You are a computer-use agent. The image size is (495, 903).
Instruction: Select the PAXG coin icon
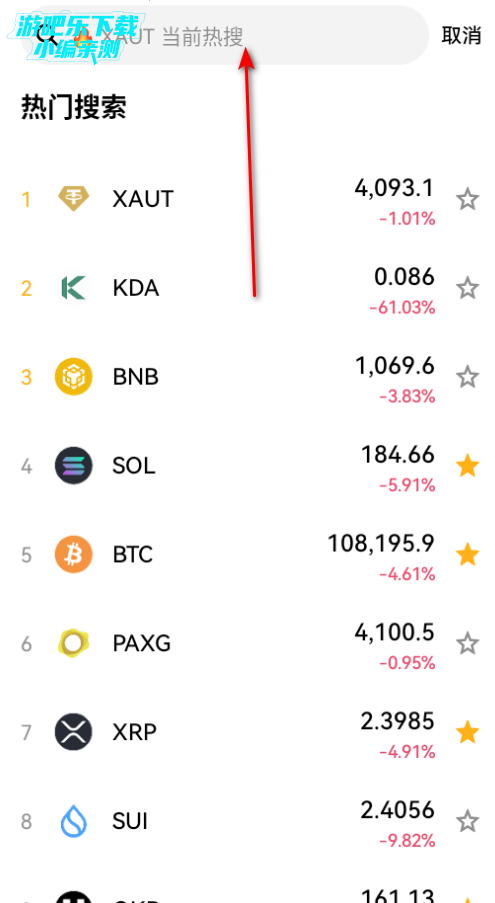coord(74,643)
